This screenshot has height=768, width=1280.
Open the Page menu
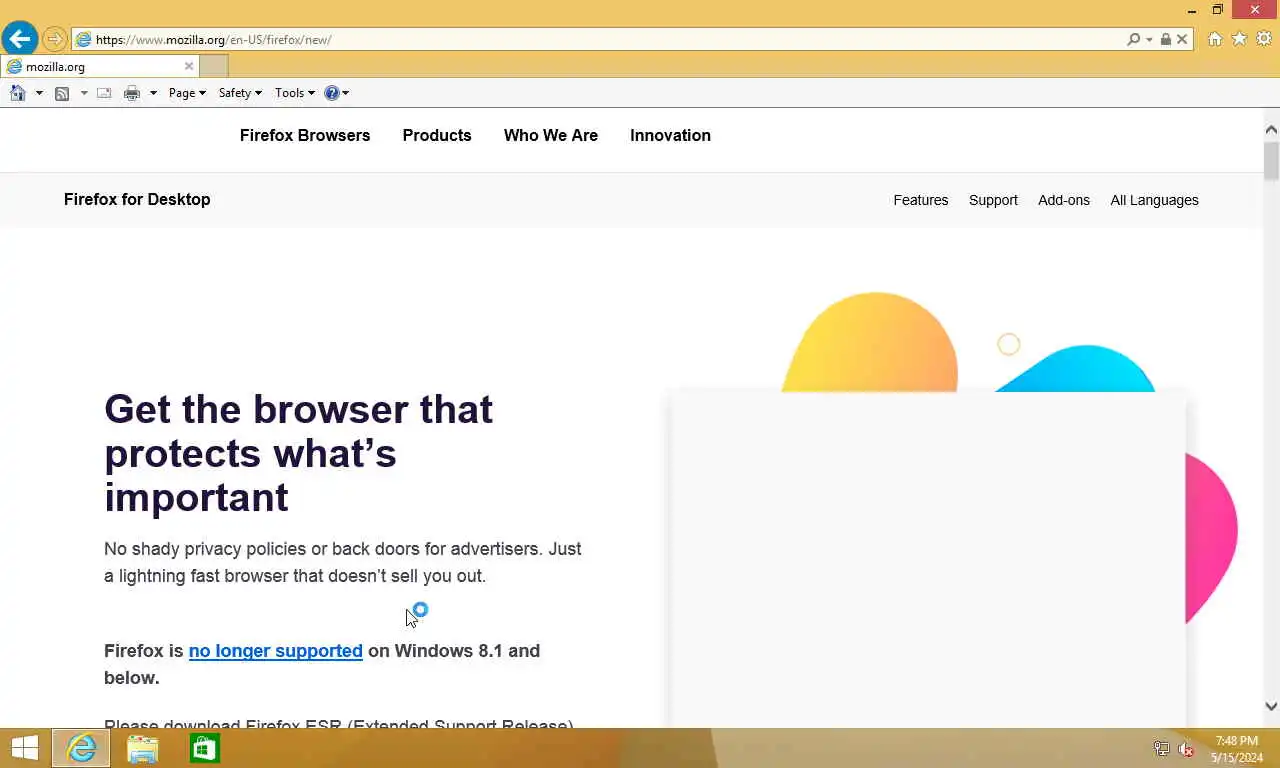[187, 93]
